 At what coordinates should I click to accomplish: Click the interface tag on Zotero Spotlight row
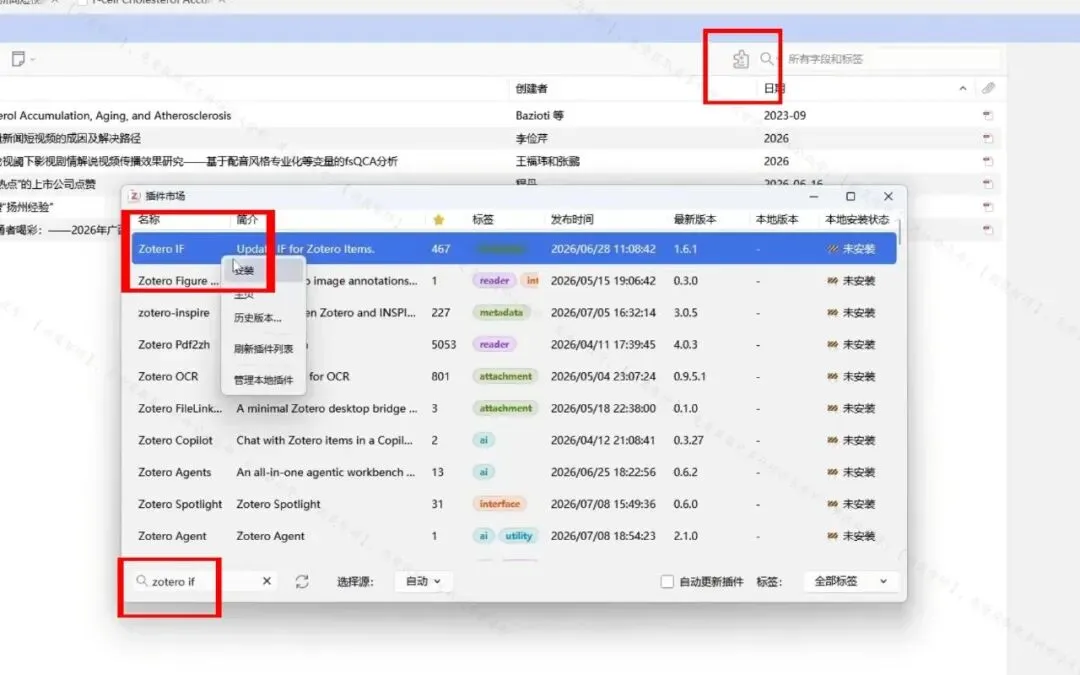pyautogui.click(x=499, y=504)
